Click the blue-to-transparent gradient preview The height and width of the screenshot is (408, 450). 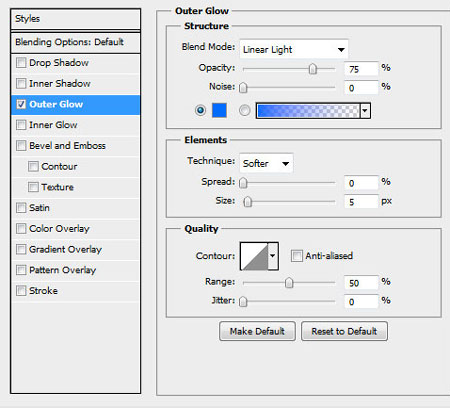(x=309, y=111)
